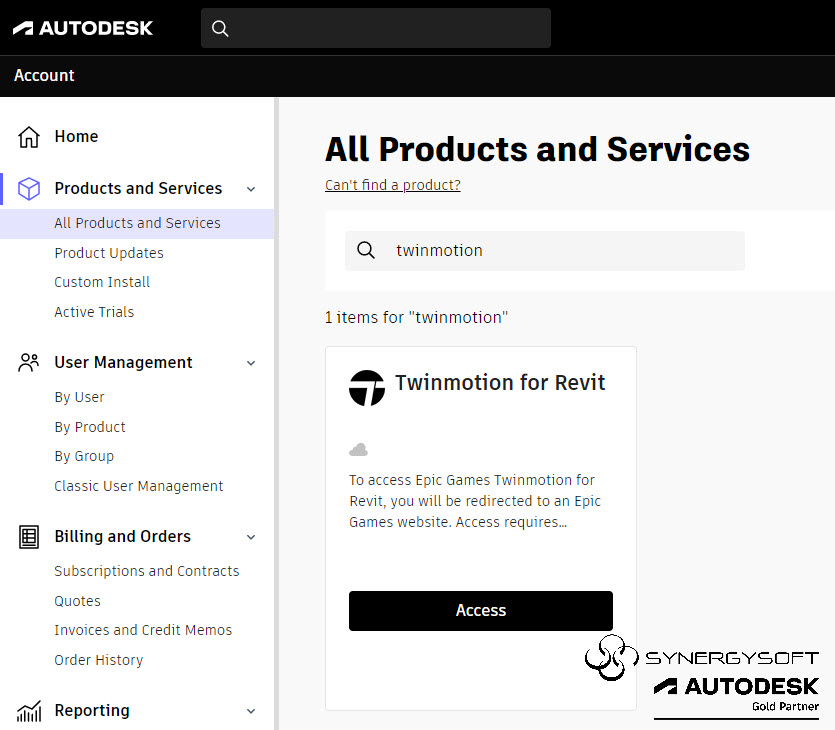Click the Products and Services cube icon

(x=29, y=189)
